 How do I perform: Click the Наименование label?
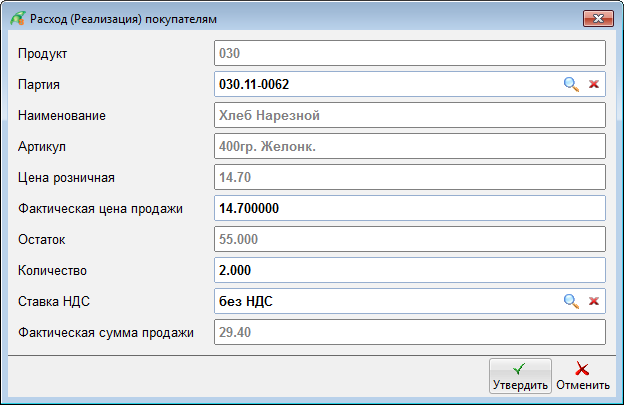coord(62,115)
